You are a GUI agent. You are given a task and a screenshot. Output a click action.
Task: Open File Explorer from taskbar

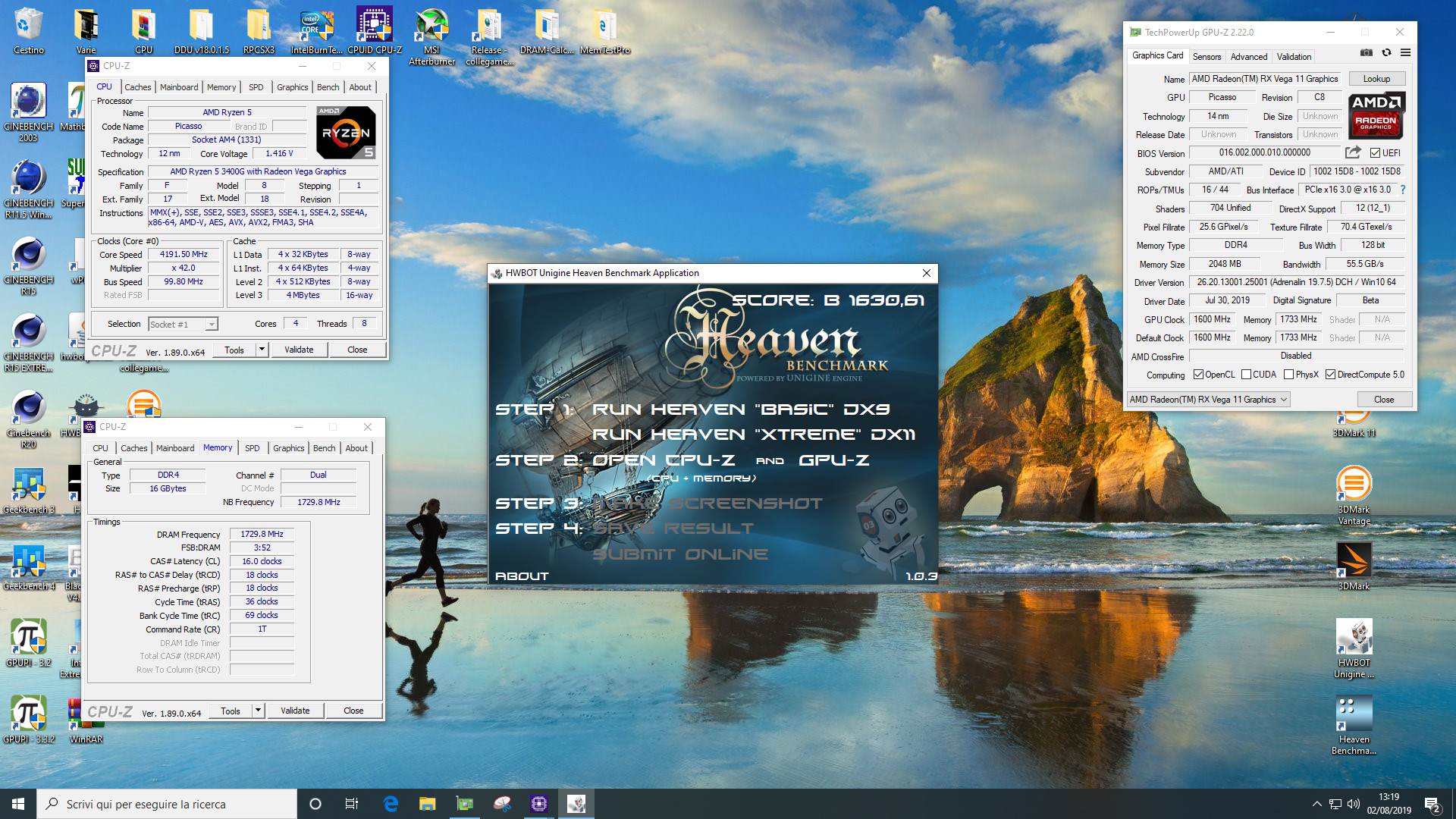428,804
